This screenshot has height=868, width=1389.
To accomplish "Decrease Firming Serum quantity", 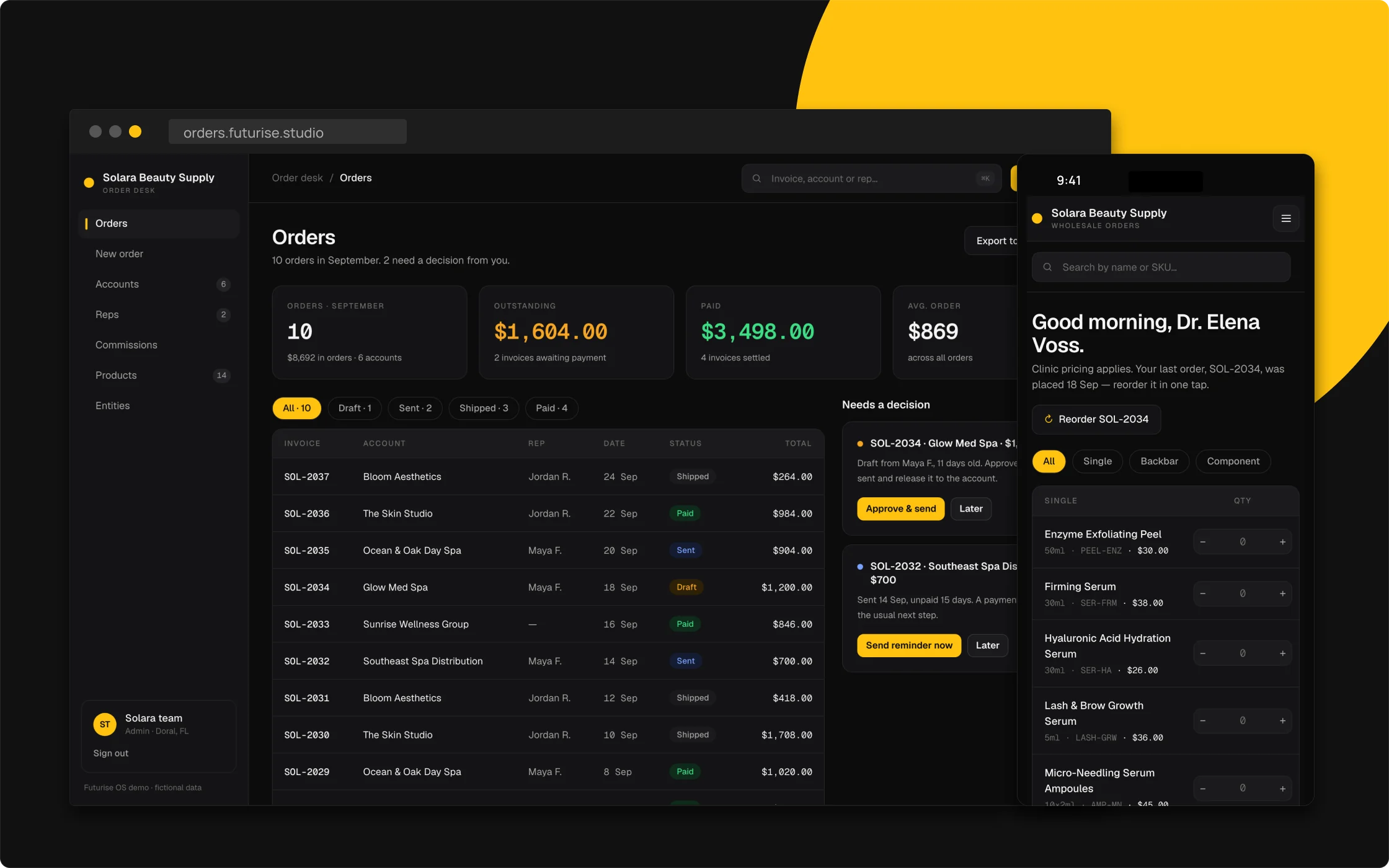I will pyautogui.click(x=1203, y=593).
